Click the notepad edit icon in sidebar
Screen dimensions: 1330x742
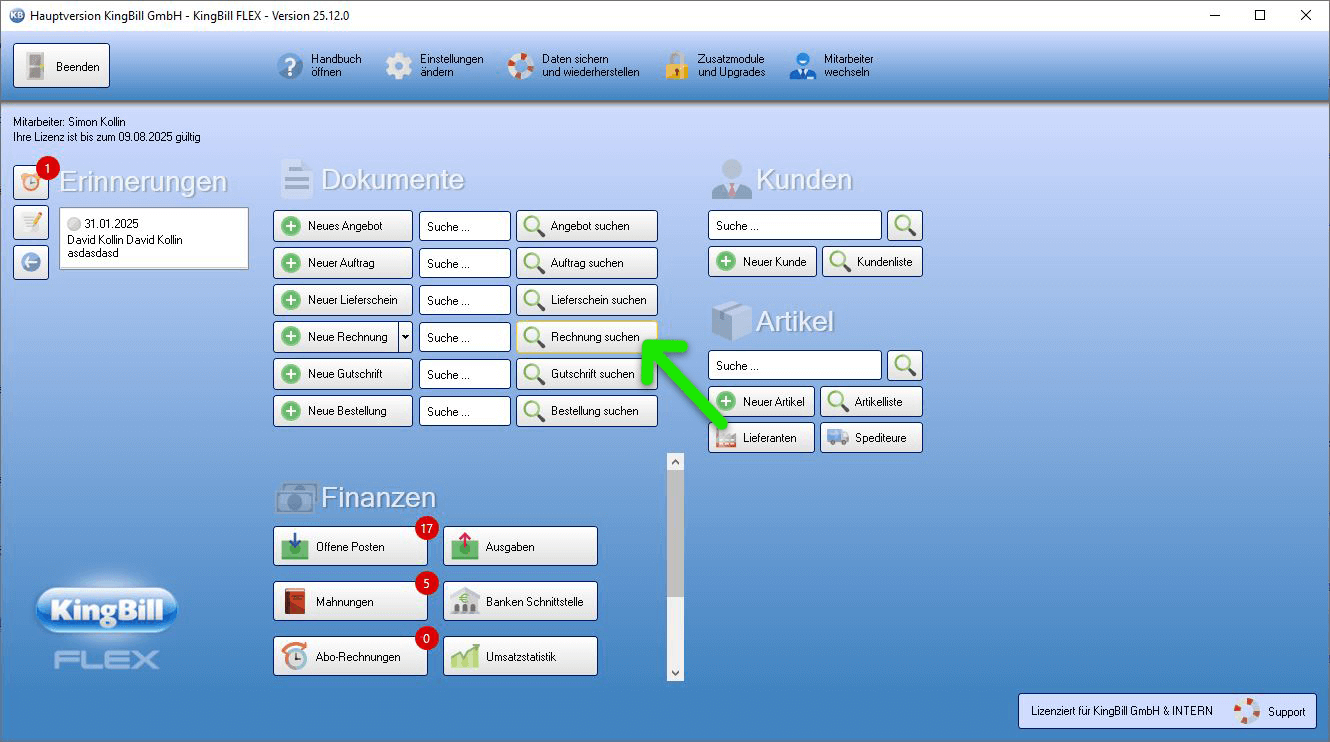[x=31, y=222]
